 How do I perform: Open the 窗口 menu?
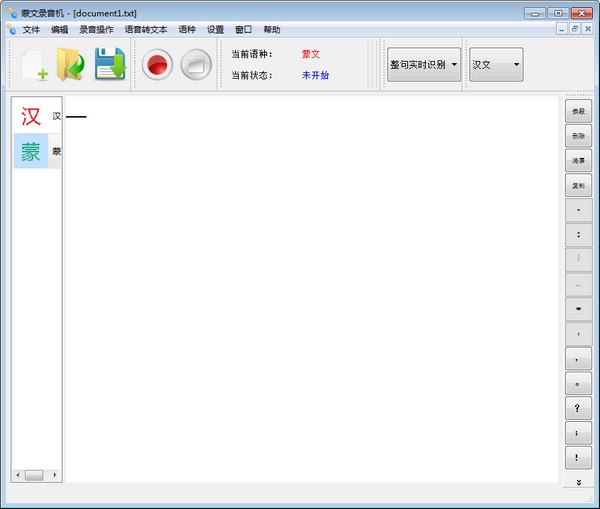[243, 29]
